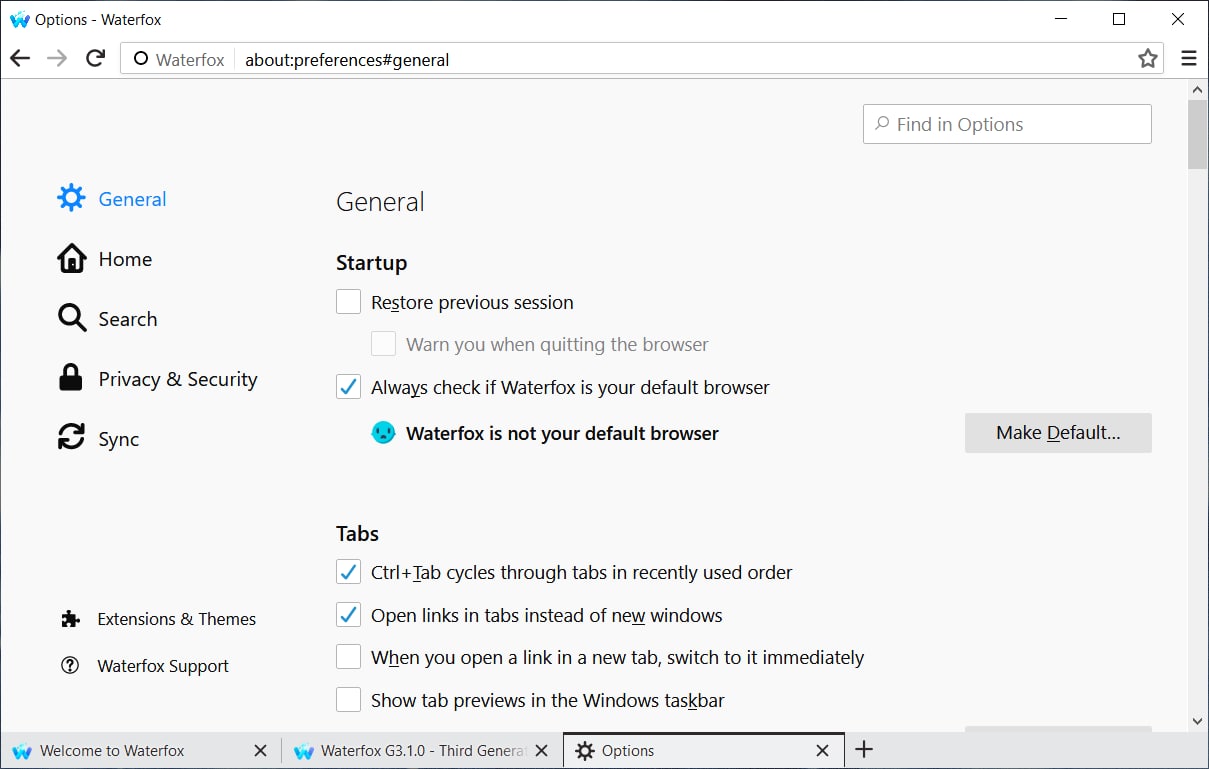Toggle Ctrl+Tab cycles through tabs checkbox
The image size is (1209, 769).
(348, 572)
